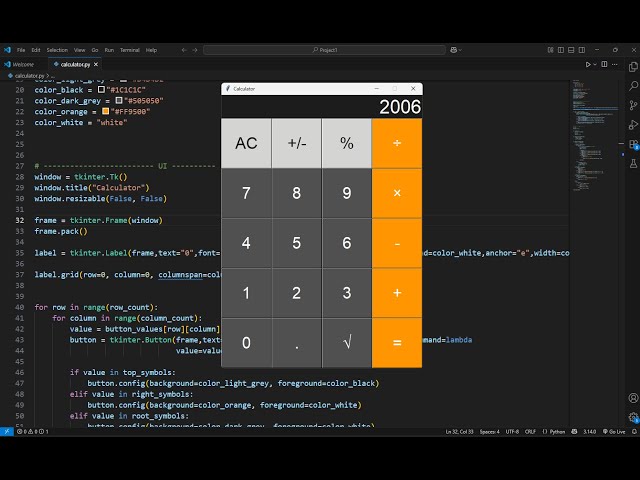Click the +/- button in Calculator
This screenshot has height=480, width=640.
(297, 143)
